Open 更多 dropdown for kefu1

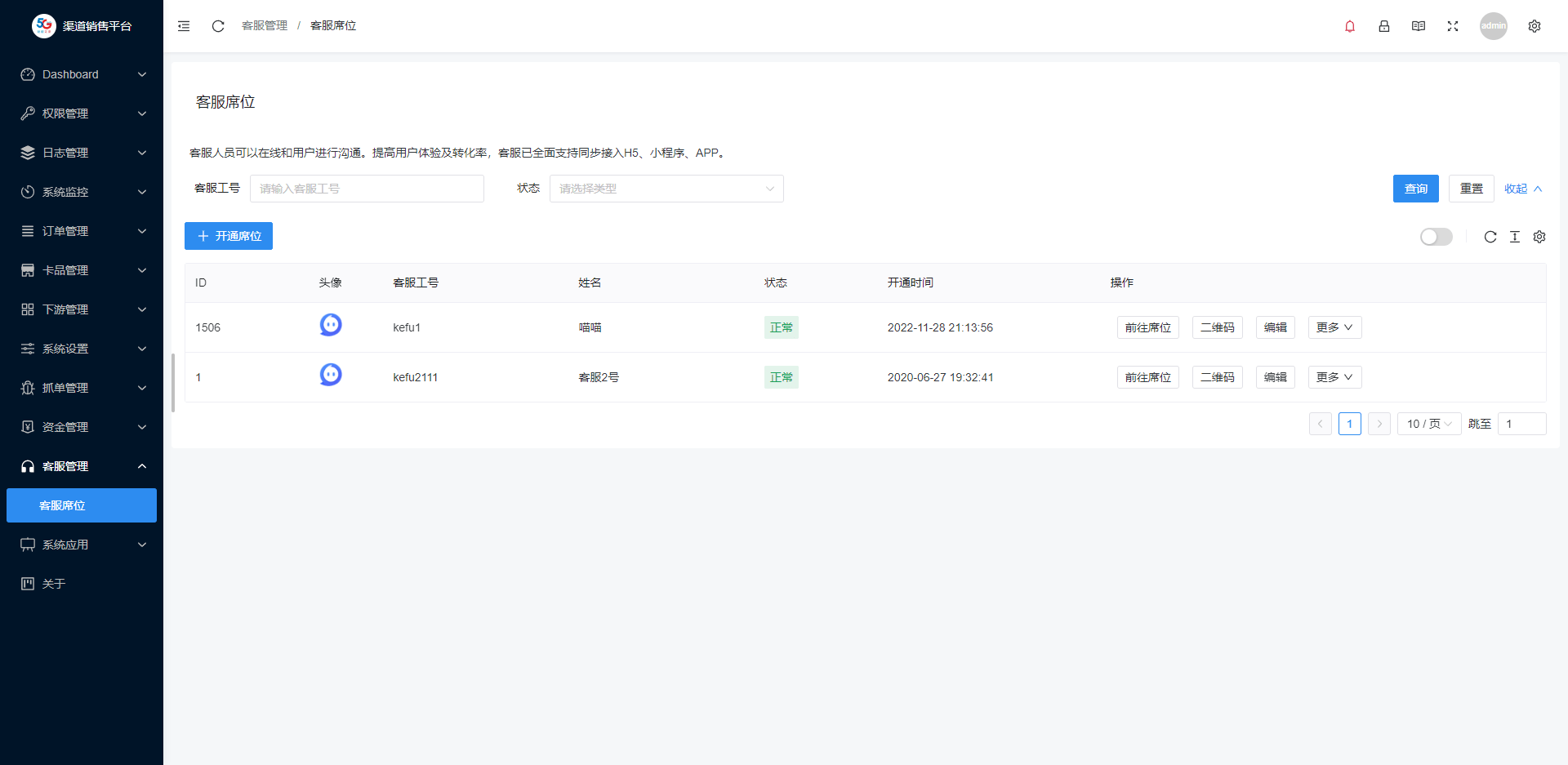tap(1334, 327)
